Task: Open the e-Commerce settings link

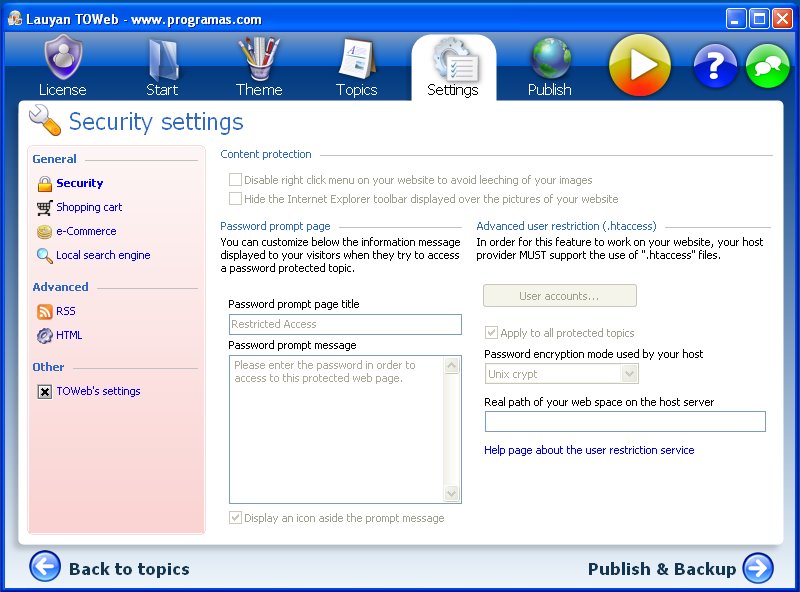Action: coord(86,231)
